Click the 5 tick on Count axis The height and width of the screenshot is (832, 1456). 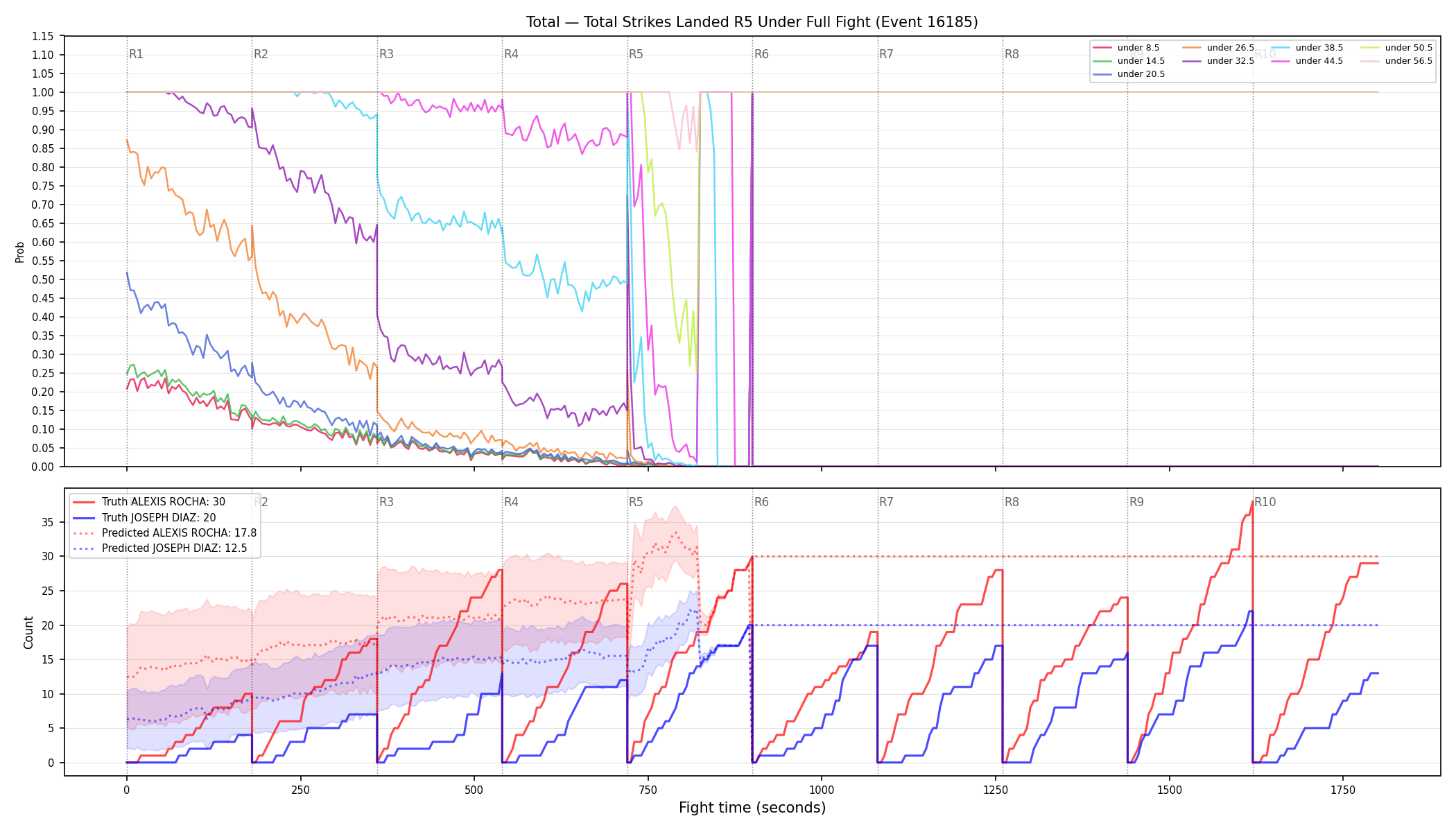coord(51,729)
